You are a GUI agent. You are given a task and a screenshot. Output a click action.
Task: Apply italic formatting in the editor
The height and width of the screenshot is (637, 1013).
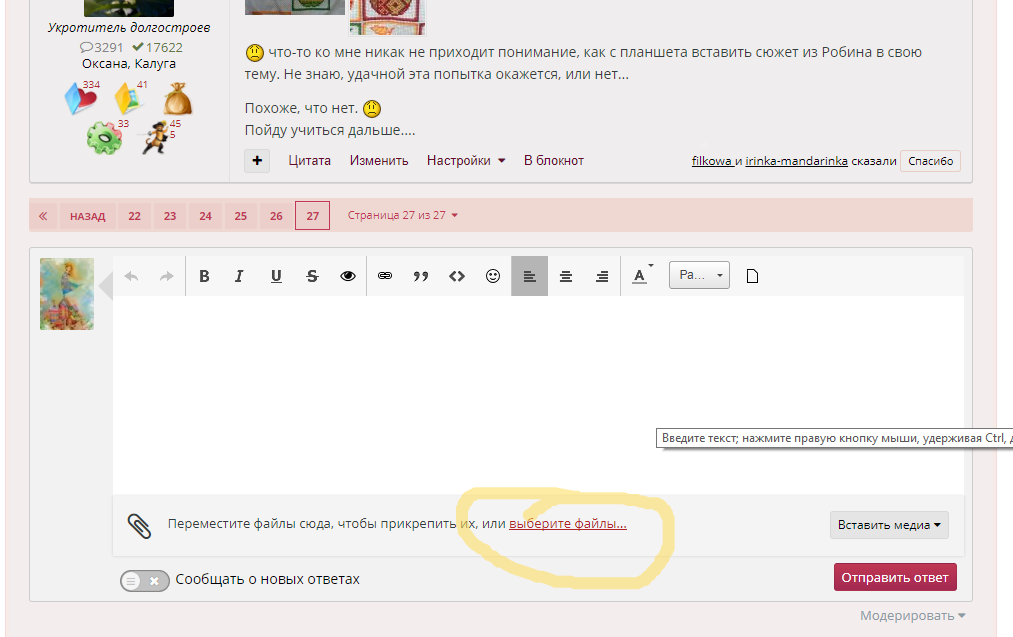click(x=239, y=276)
